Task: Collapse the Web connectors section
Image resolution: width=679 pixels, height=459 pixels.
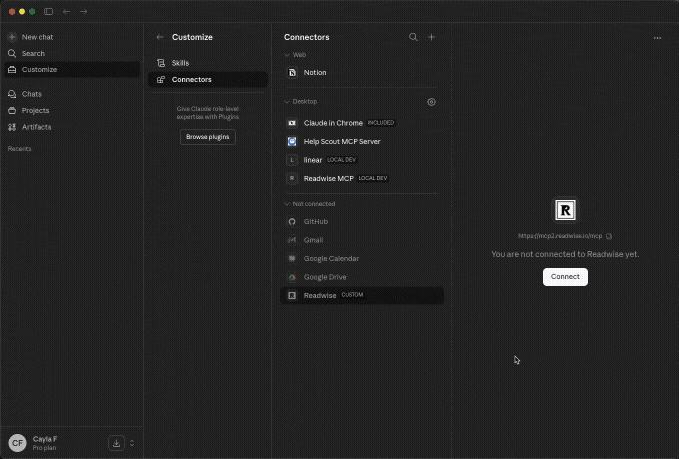Action: pos(287,55)
